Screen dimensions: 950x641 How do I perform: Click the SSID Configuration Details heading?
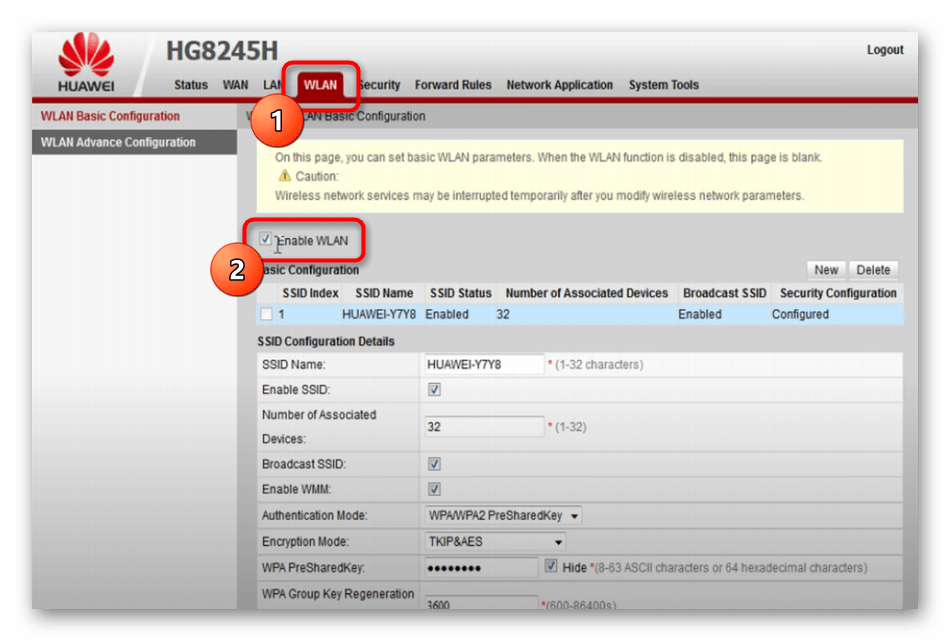click(x=326, y=341)
